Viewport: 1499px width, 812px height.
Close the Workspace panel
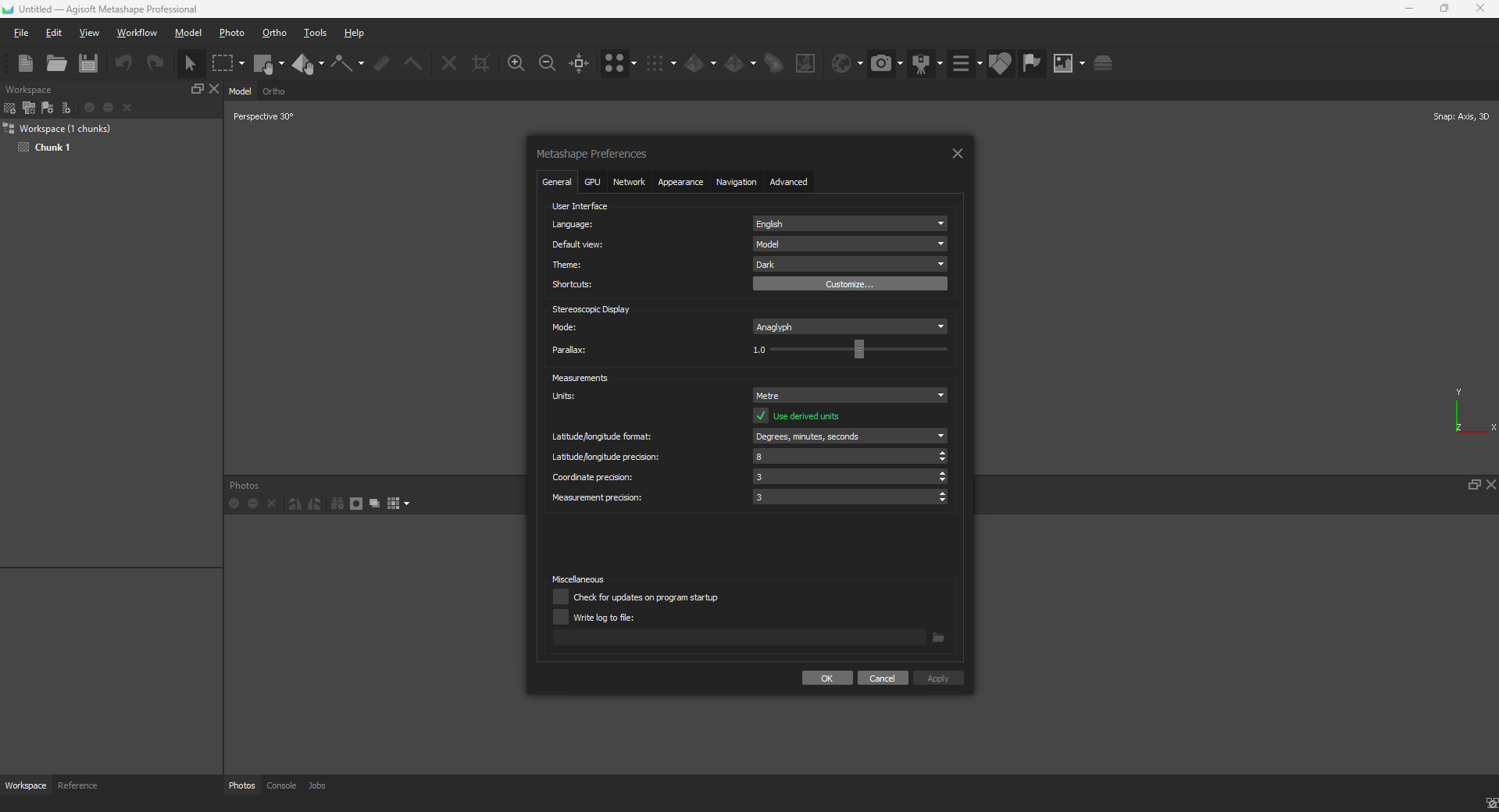click(x=214, y=89)
